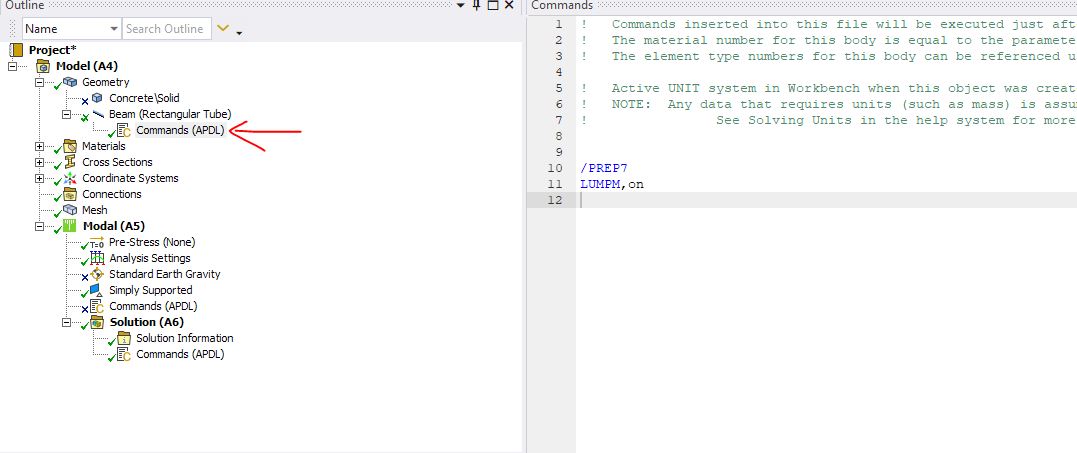This screenshot has height=453, width=1077.
Task: Select Simply Supported tree item
Action: click(x=150, y=290)
